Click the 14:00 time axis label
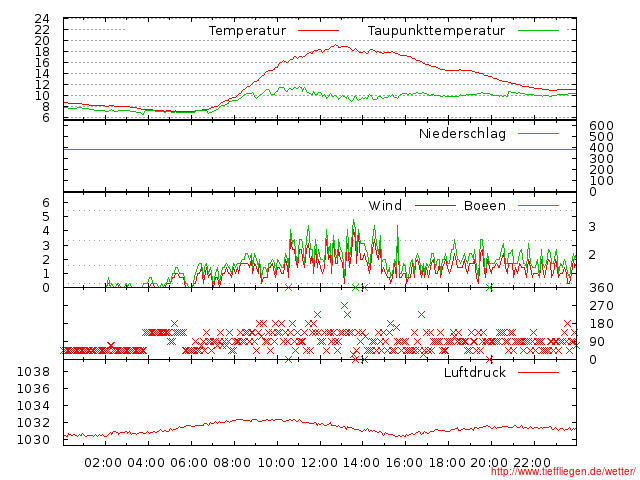The image size is (640, 480). [x=361, y=463]
